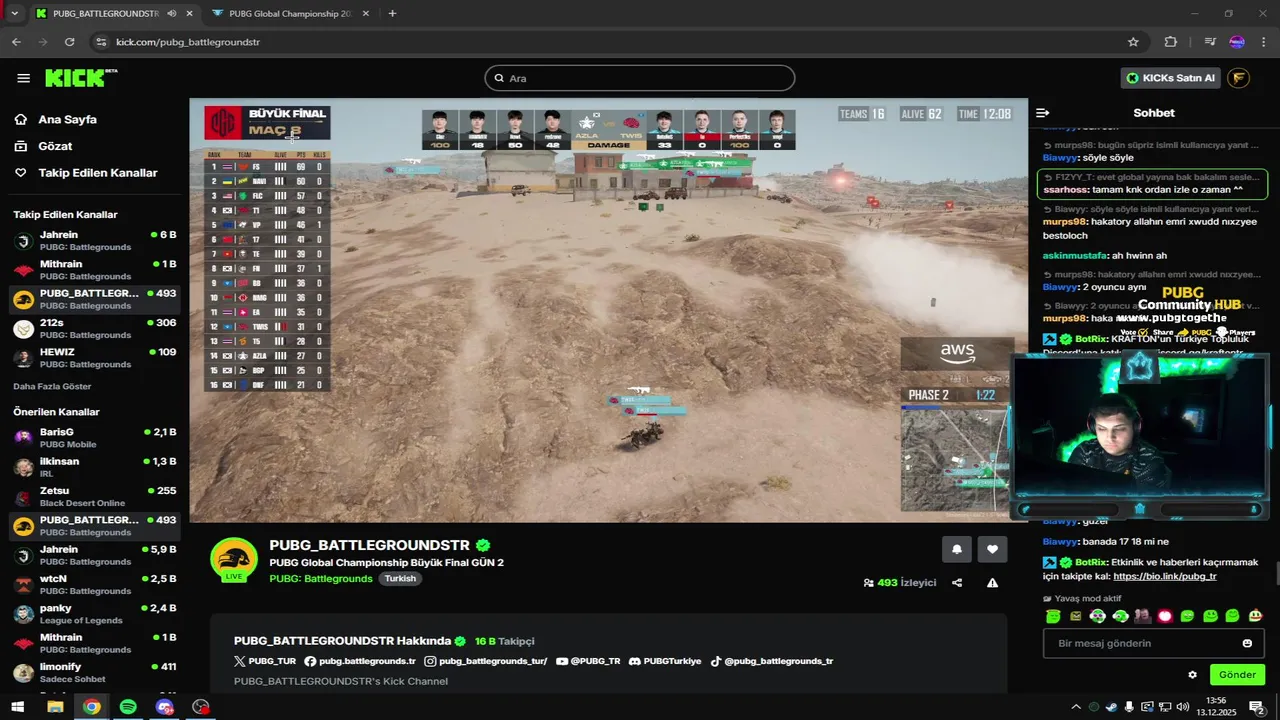Image resolution: width=1280 pixels, height=720 pixels.
Task: Share the stream with the share icon
Action: (957, 583)
